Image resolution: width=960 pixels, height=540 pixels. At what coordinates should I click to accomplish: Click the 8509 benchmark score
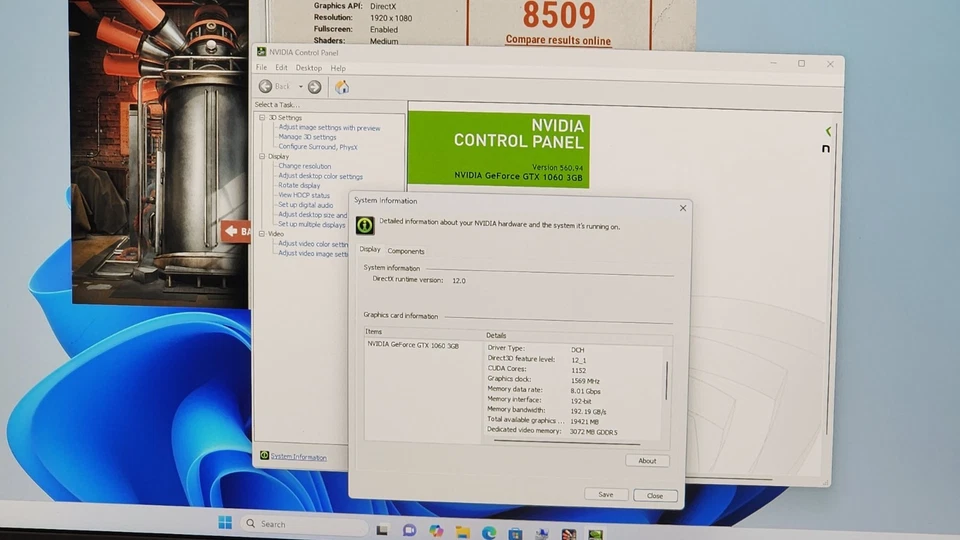(558, 15)
